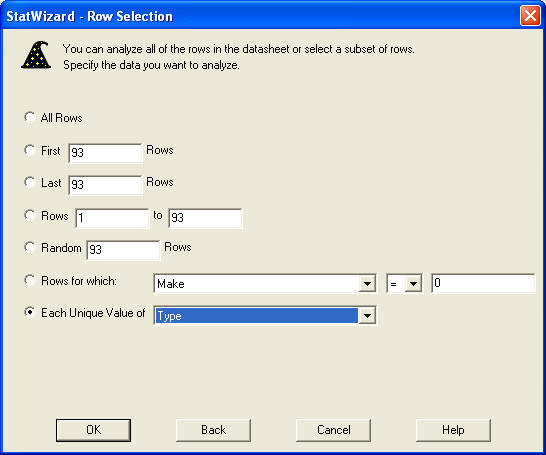Choose the First Rows radio button
The width and height of the screenshot is (546, 455).
point(30,150)
